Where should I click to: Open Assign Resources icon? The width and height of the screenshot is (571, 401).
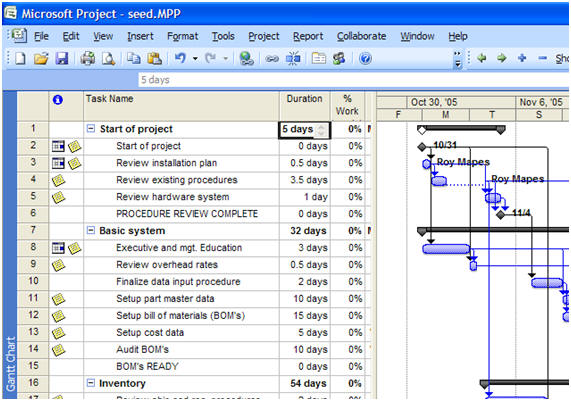click(339, 58)
